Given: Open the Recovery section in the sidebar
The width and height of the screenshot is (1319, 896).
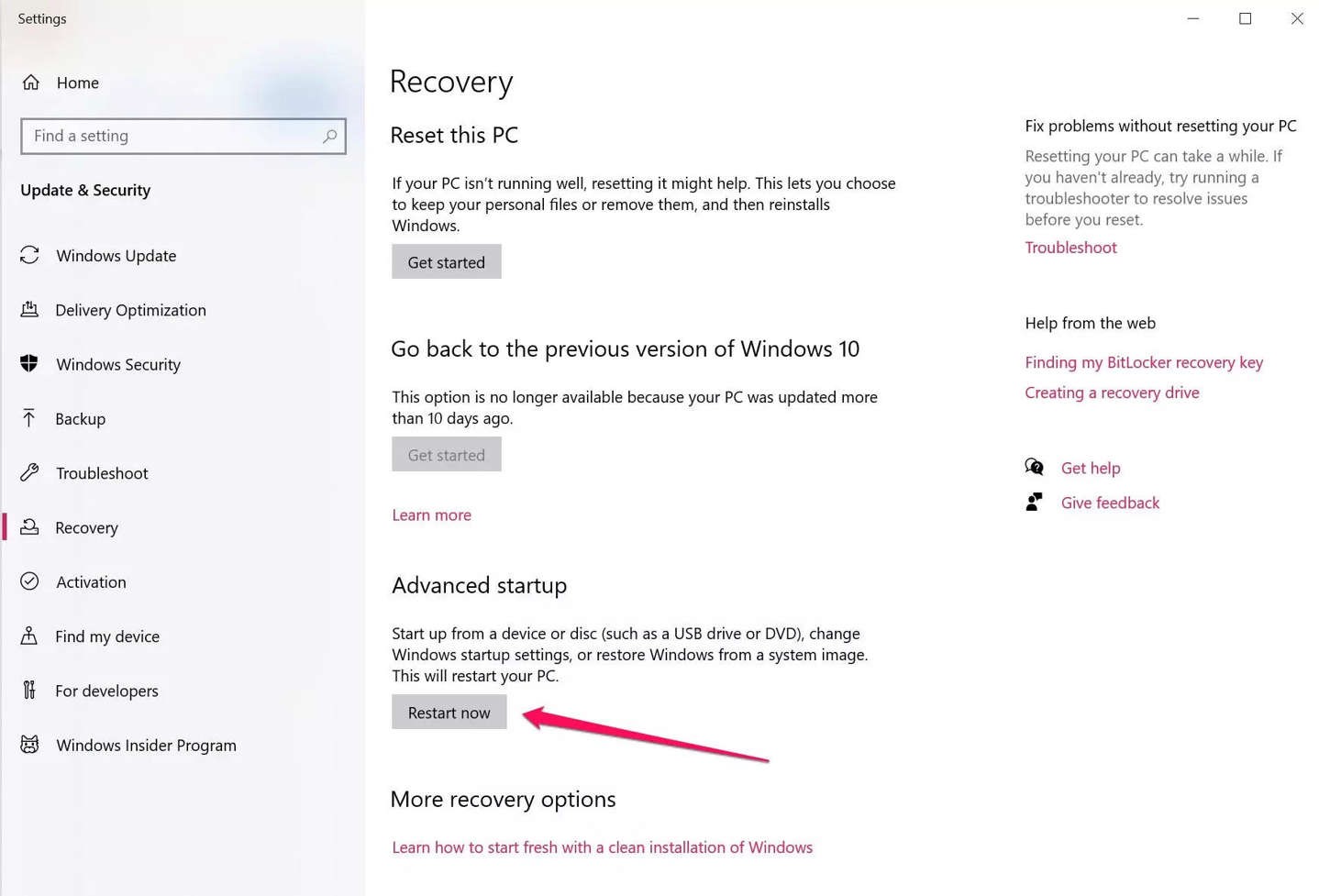Looking at the screenshot, I should tap(86, 527).
